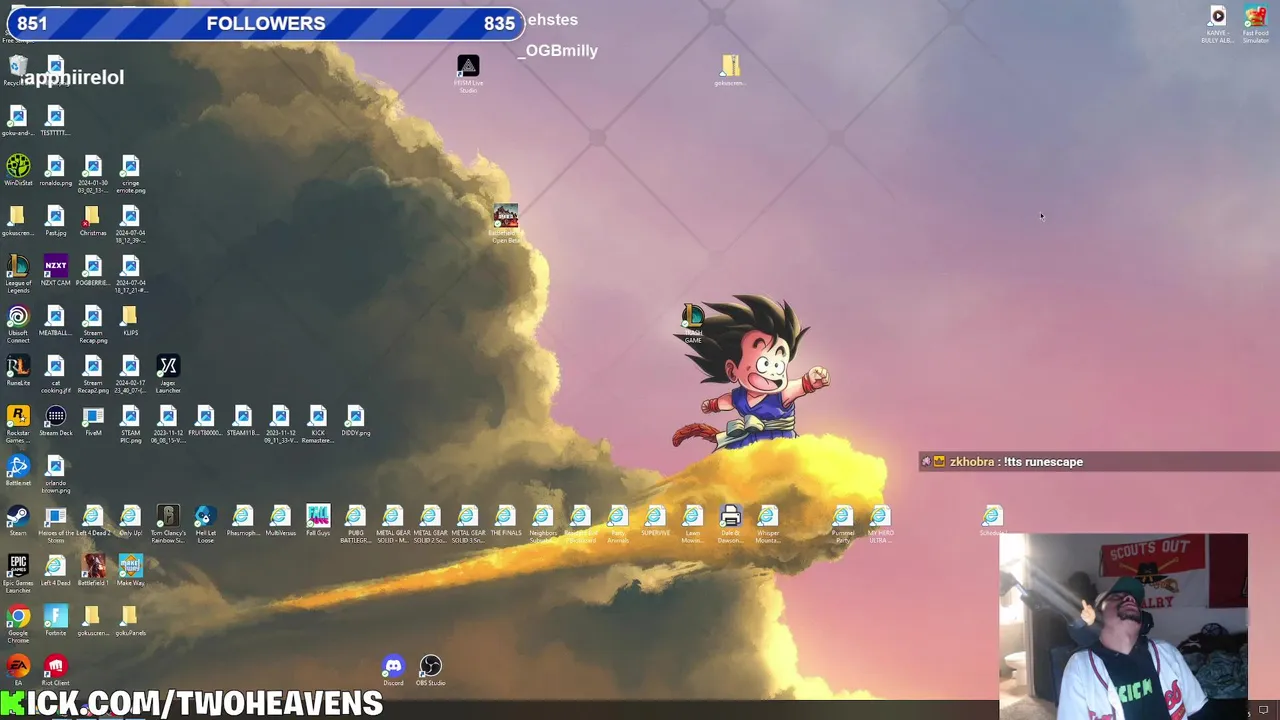Viewport: 1280px width, 720px height.
Task: Open the NZXT CAM shortcut
Action: click(x=55, y=270)
